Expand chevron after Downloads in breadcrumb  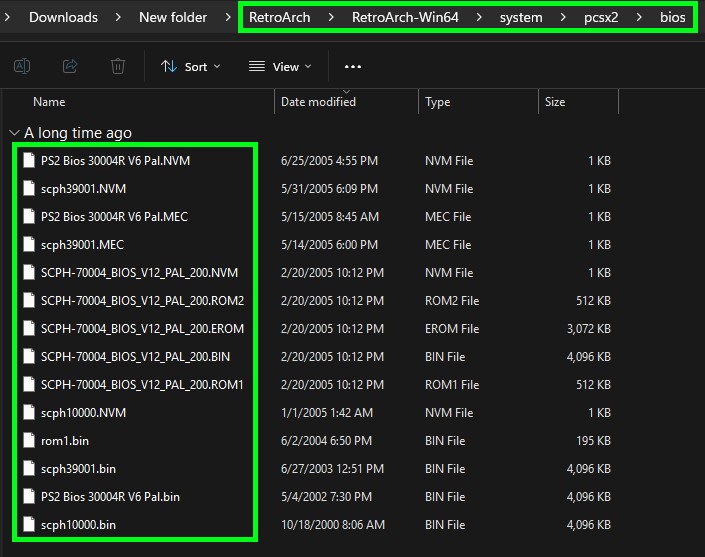[x=118, y=17]
